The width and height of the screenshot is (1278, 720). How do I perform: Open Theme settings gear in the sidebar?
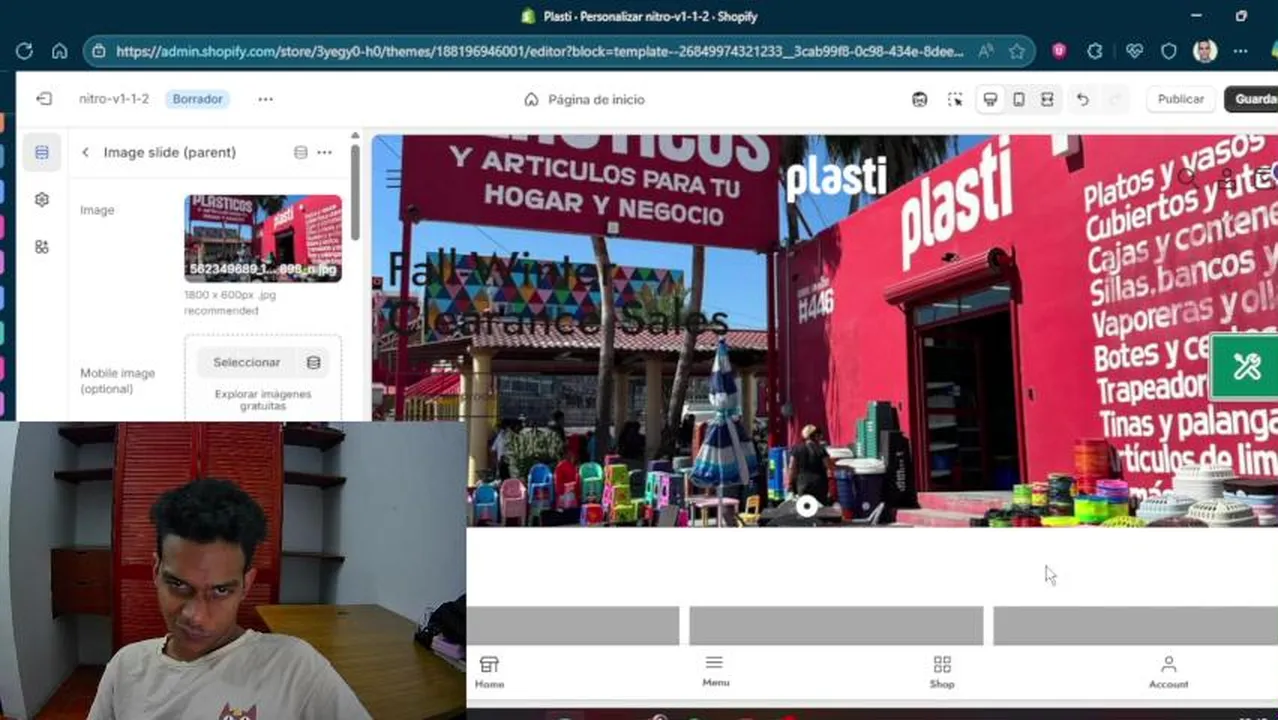point(41,199)
